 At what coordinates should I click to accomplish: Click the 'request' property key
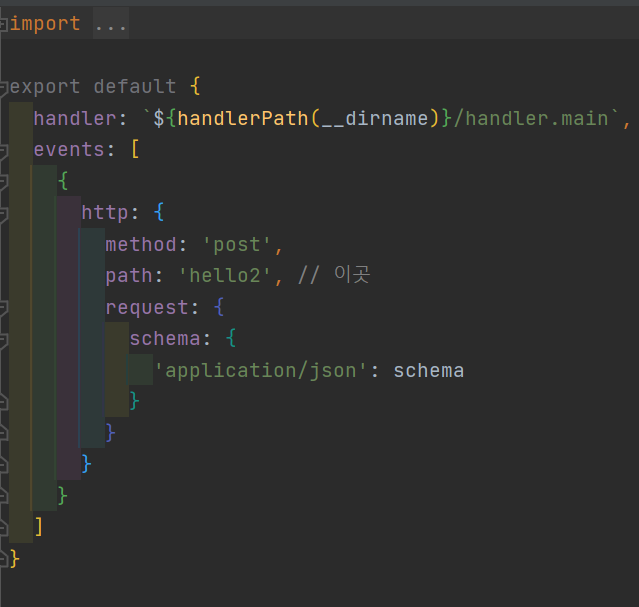(147, 307)
